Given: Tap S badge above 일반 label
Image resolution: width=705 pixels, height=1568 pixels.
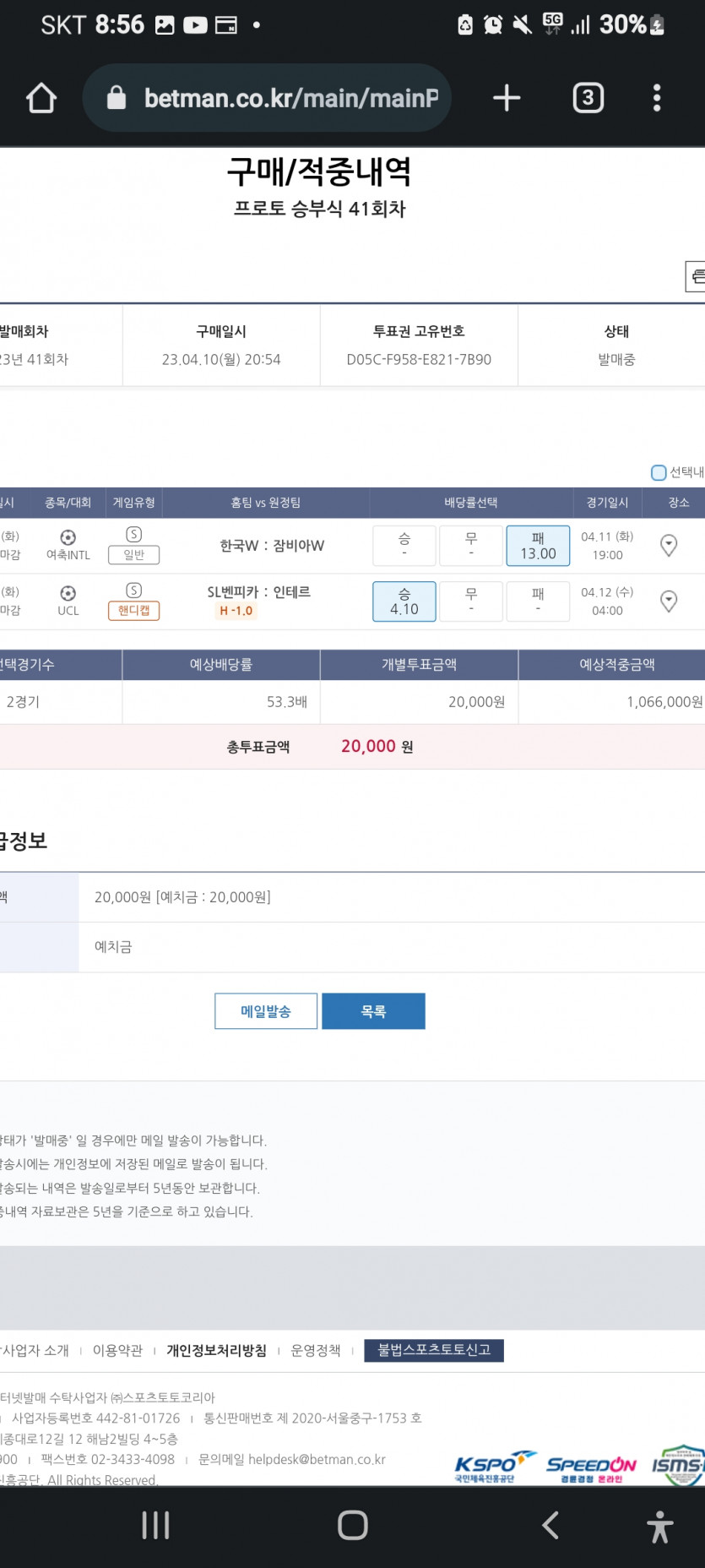Looking at the screenshot, I should [x=133, y=534].
